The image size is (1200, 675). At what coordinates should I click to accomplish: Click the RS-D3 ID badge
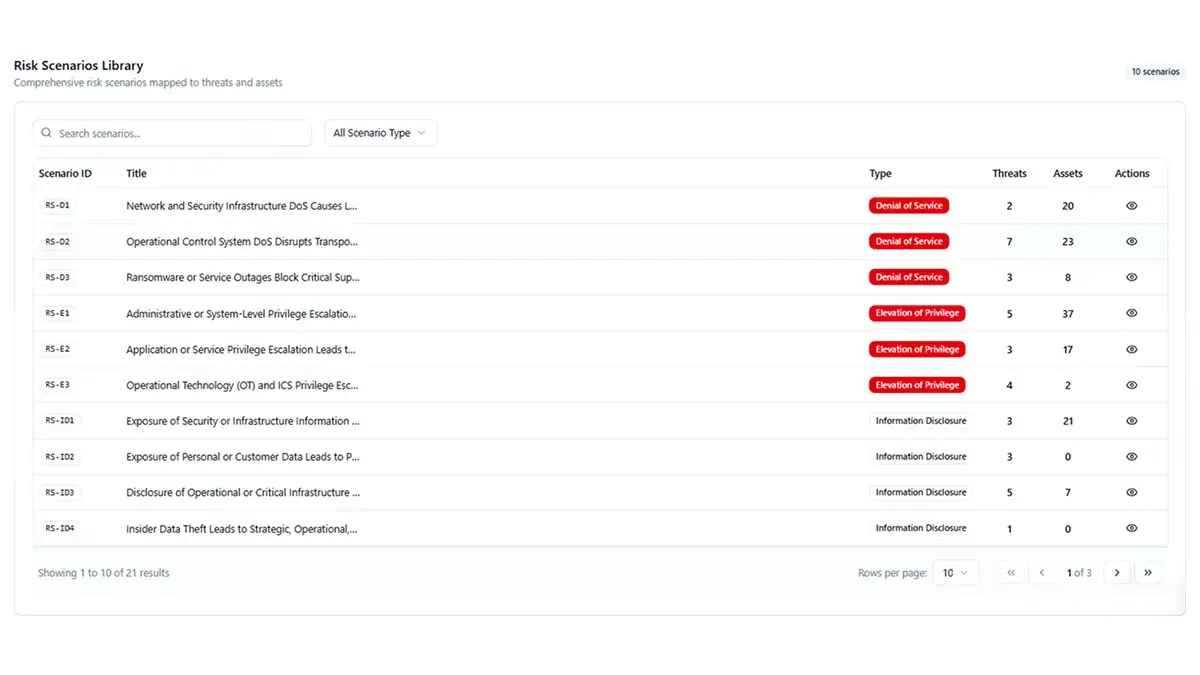pyautogui.click(x=57, y=277)
